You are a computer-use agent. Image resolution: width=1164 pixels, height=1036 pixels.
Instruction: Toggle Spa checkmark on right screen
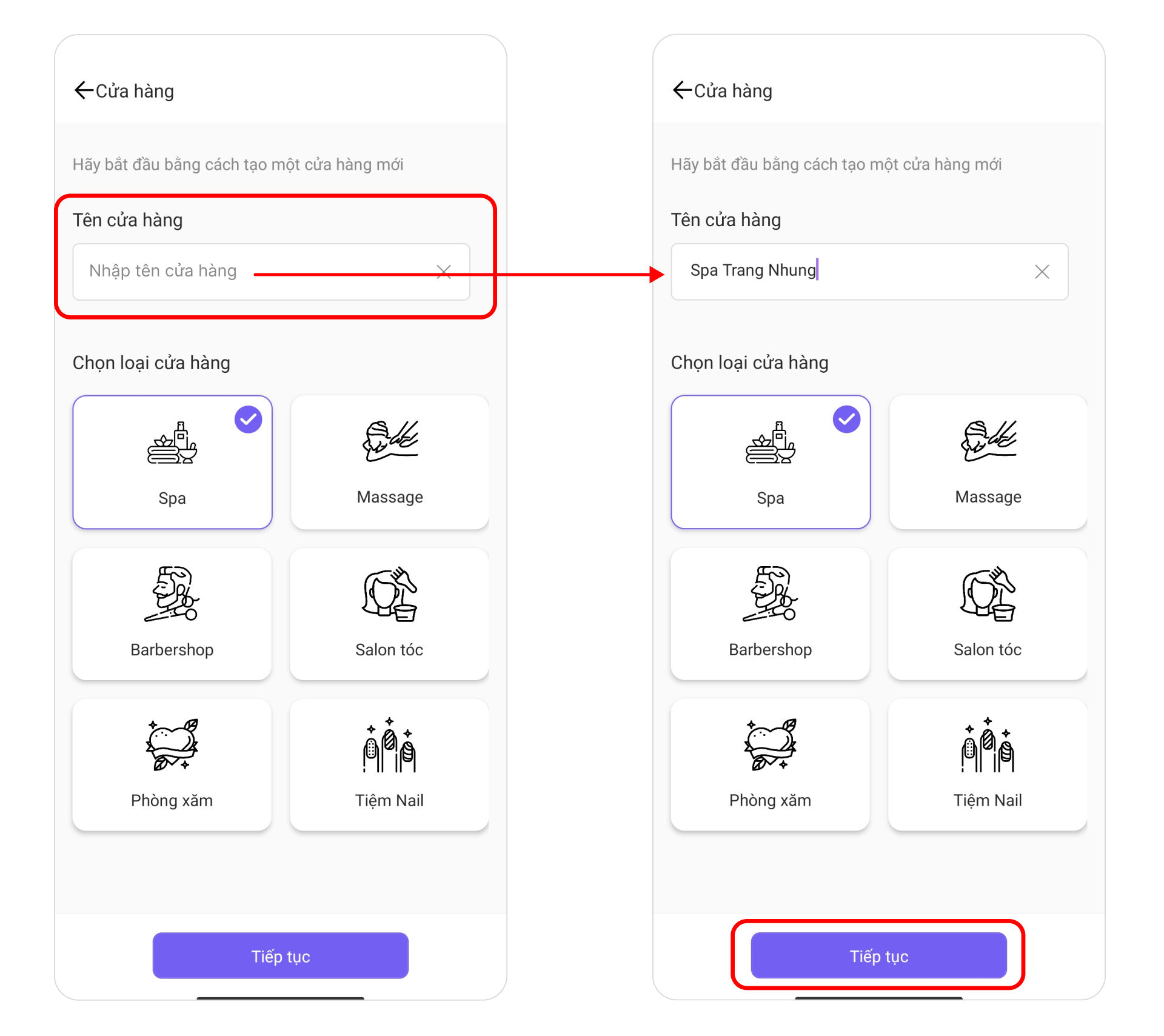coord(846,419)
